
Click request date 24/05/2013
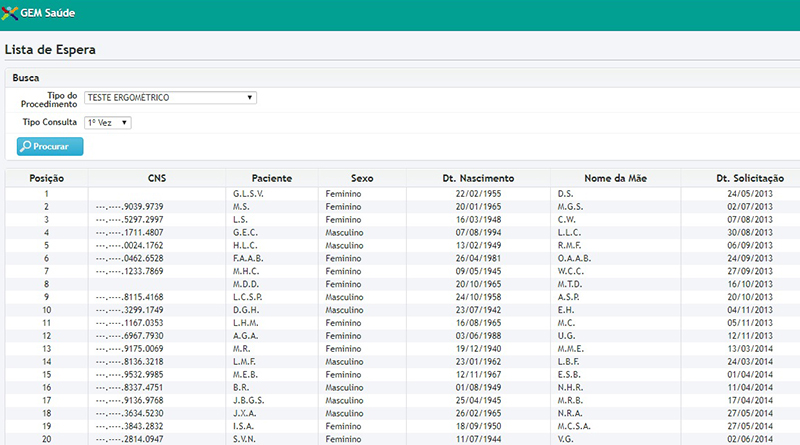click(750, 194)
